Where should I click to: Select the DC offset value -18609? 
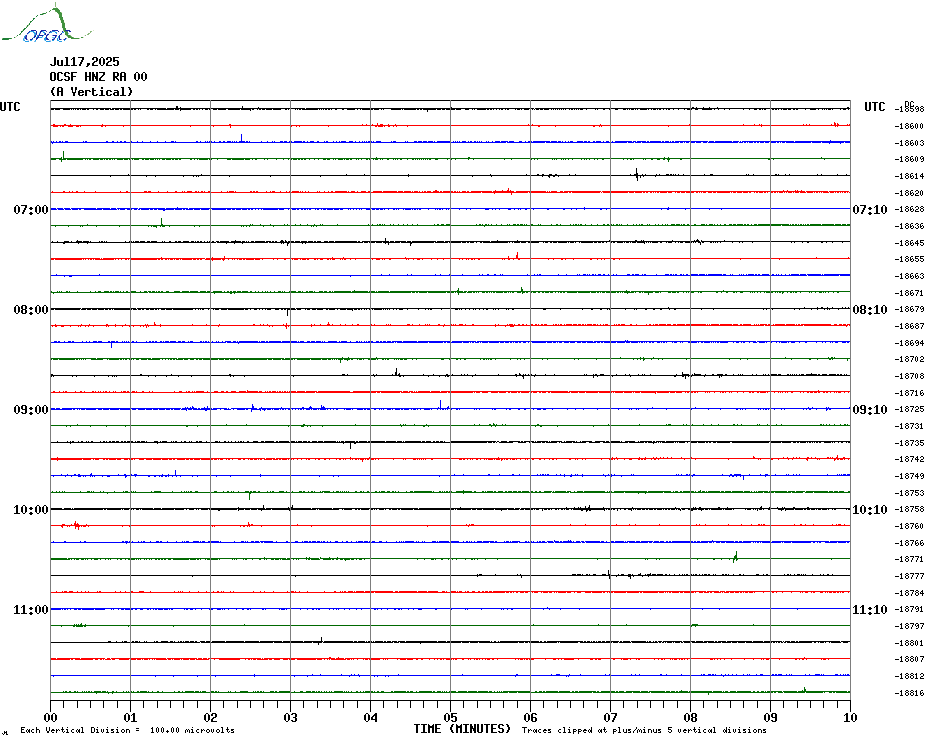pyautogui.click(x=909, y=160)
